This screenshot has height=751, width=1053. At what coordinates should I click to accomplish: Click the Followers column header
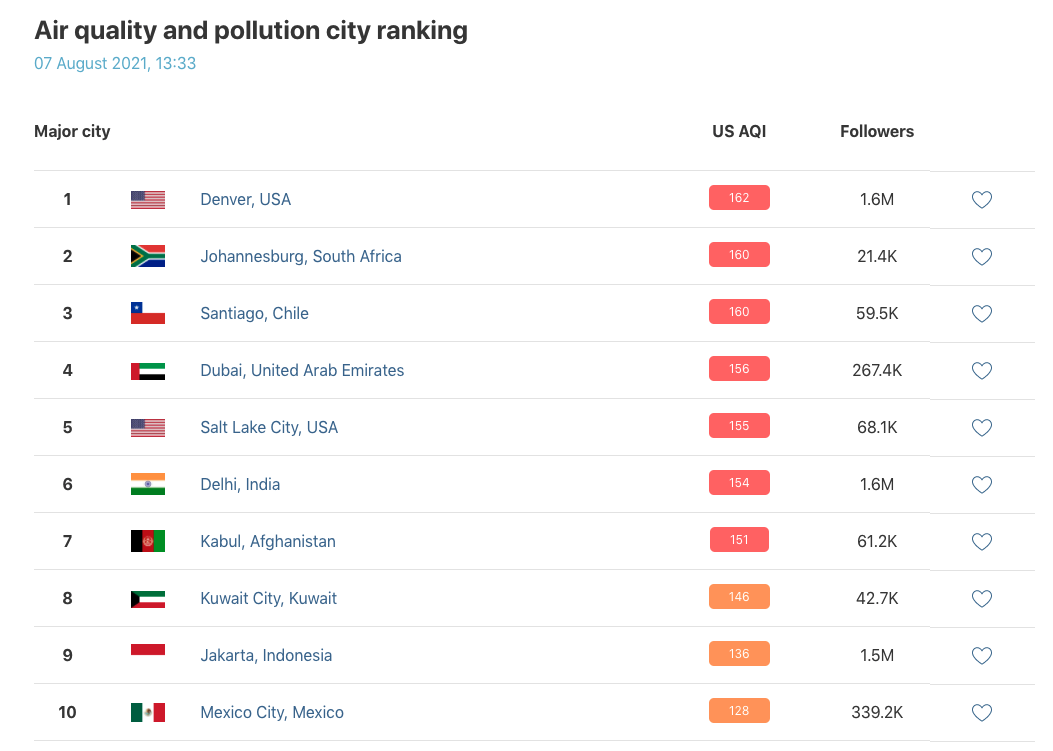[876, 131]
